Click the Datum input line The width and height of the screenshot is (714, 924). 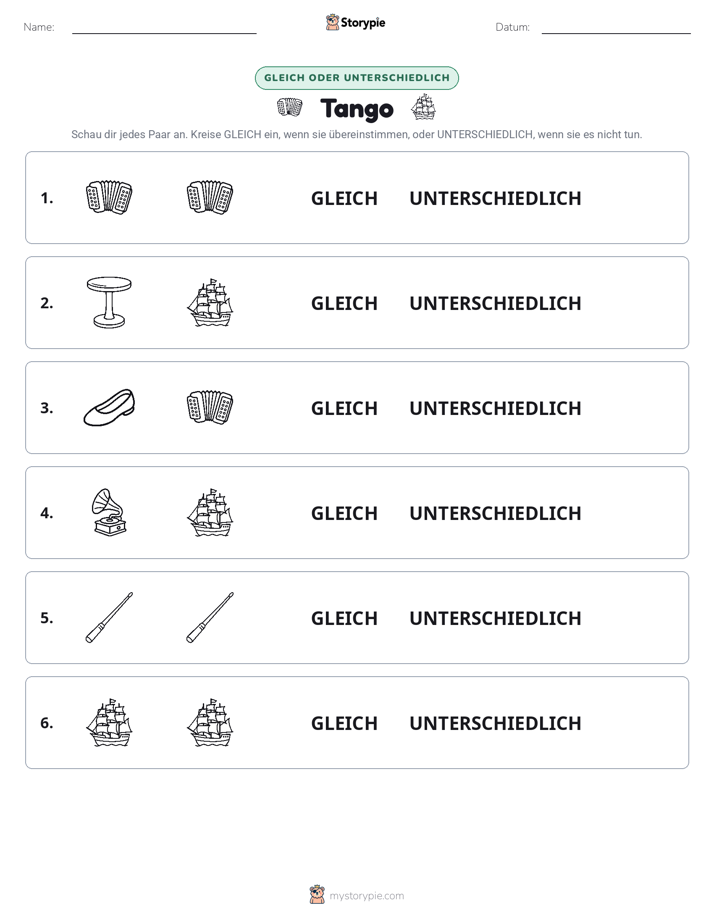616,28
